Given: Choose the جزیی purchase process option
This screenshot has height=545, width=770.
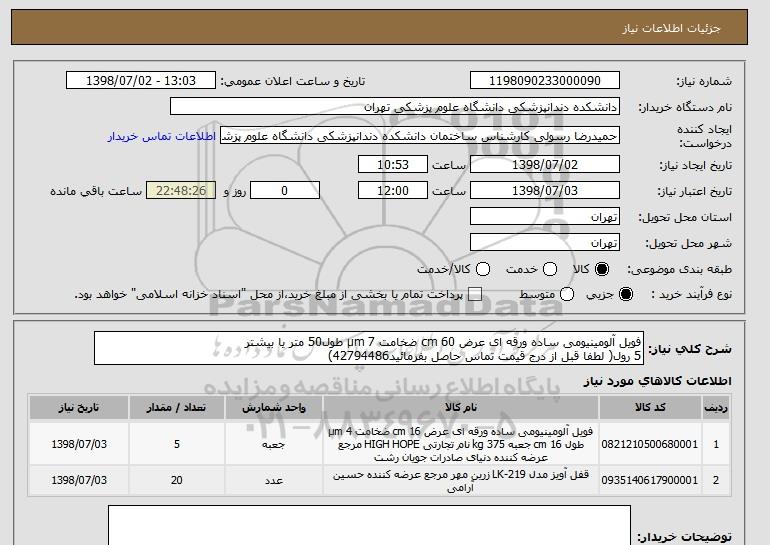Looking at the screenshot, I should click(626, 294).
